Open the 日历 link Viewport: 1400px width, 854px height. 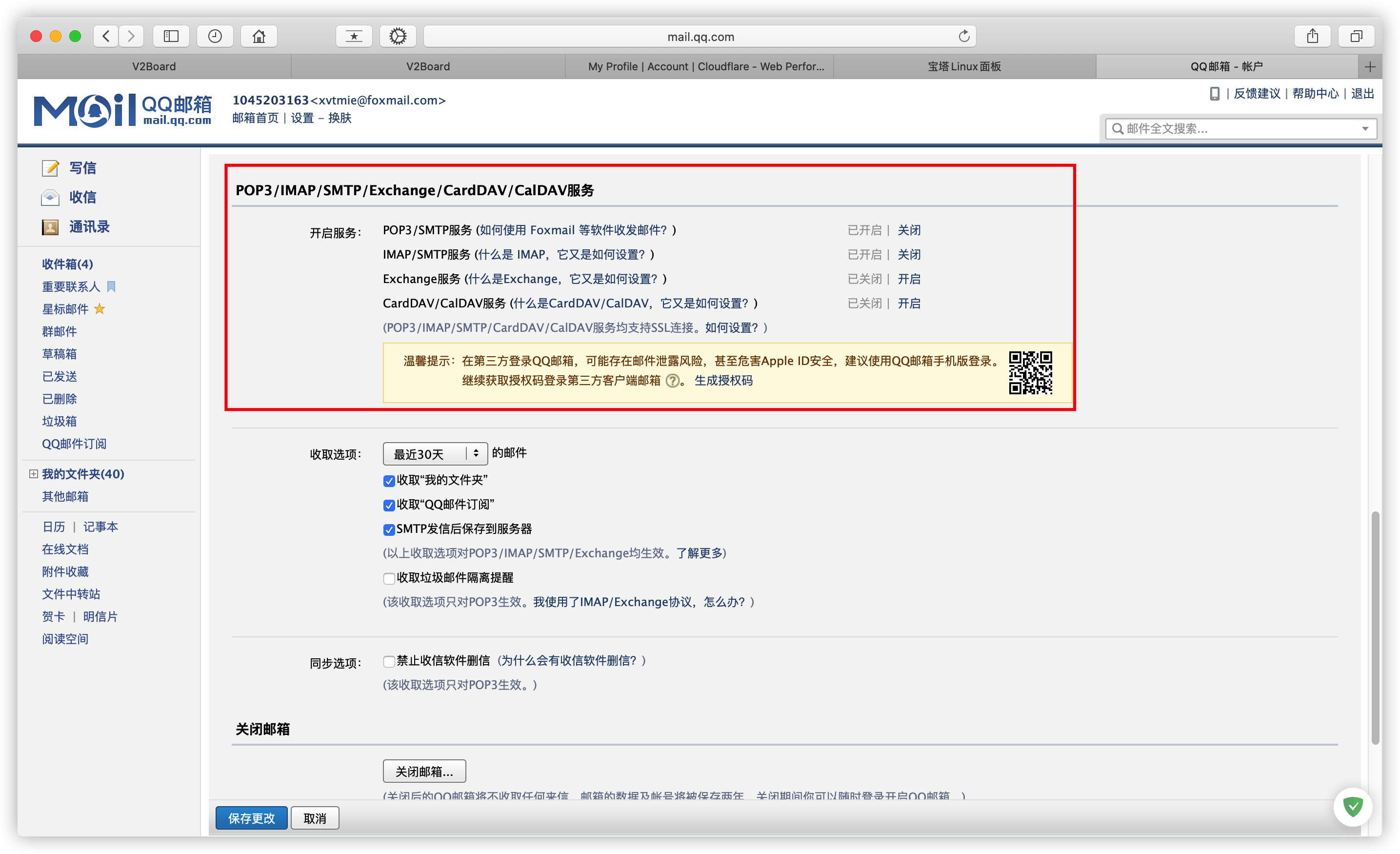53,527
